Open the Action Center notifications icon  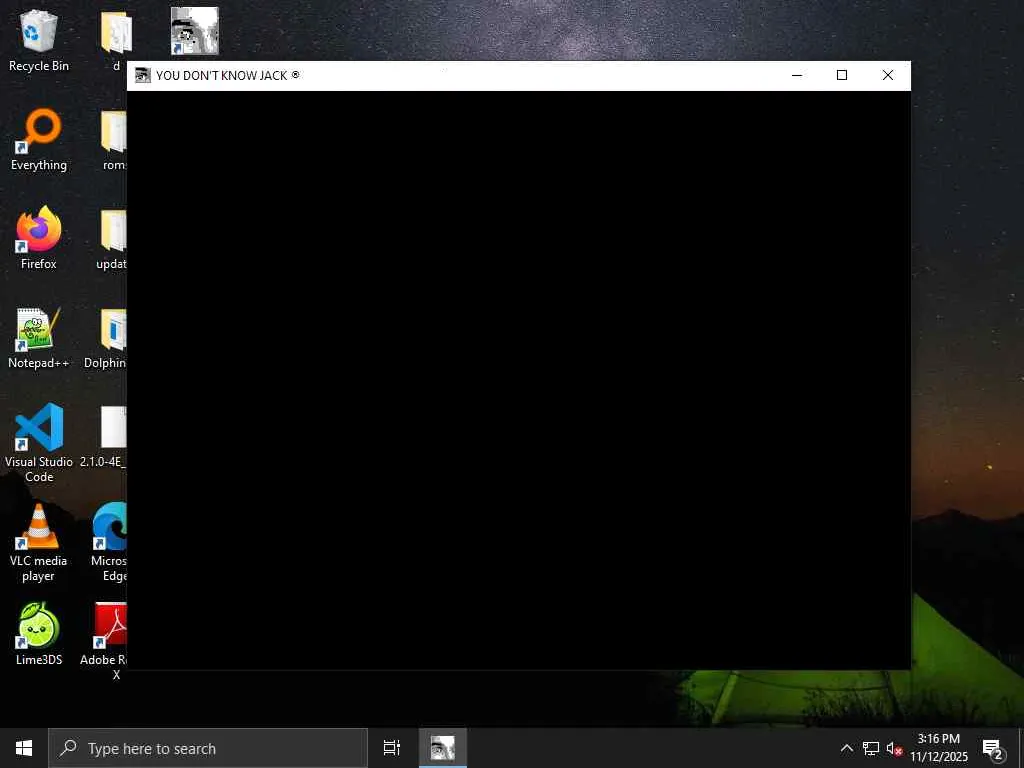[993, 748]
